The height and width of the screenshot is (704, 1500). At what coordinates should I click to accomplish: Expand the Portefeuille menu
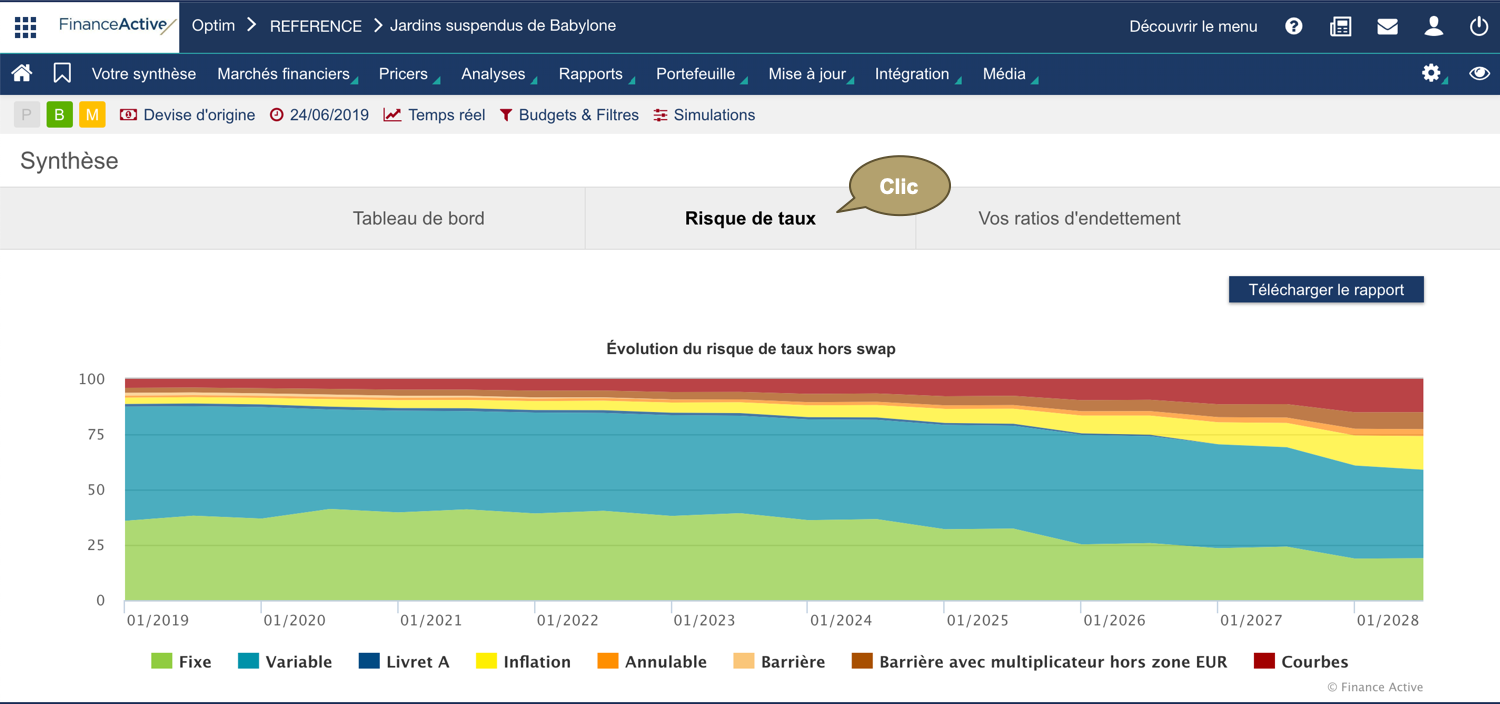point(695,73)
